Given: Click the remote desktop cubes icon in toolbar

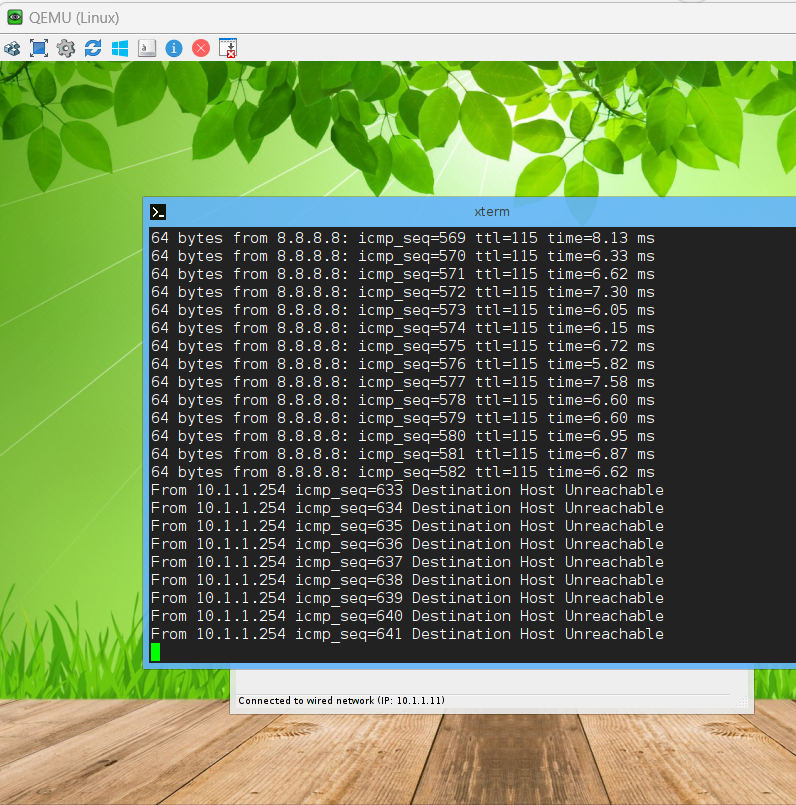Looking at the screenshot, I should pyautogui.click(x=12, y=48).
